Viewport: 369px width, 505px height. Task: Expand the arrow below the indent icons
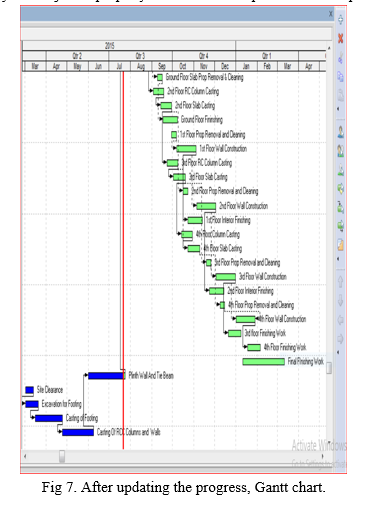[338, 352]
